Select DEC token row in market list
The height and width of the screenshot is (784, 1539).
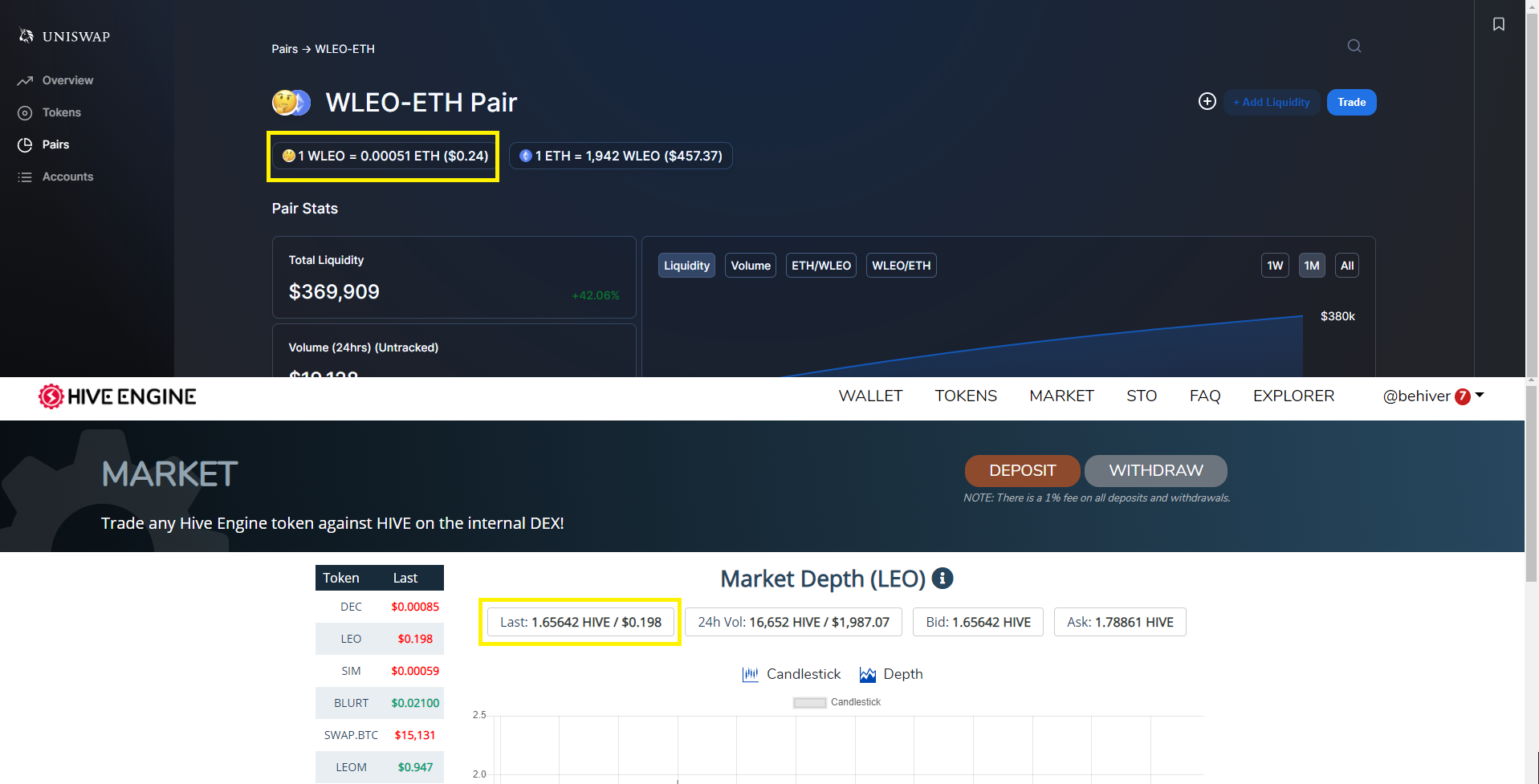pos(380,607)
